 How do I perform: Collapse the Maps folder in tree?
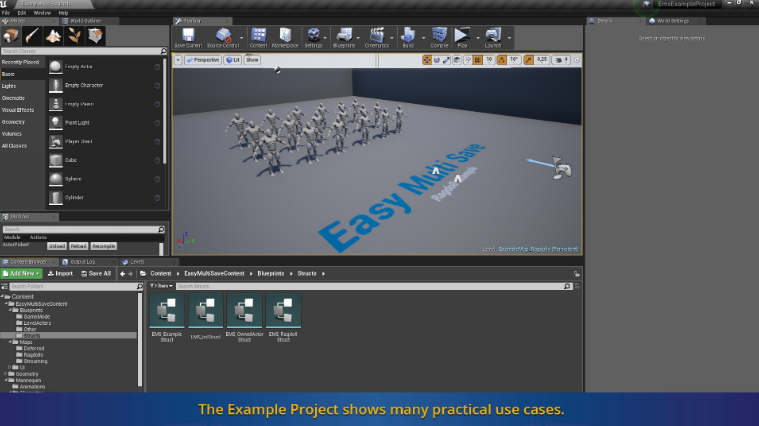click(10, 342)
